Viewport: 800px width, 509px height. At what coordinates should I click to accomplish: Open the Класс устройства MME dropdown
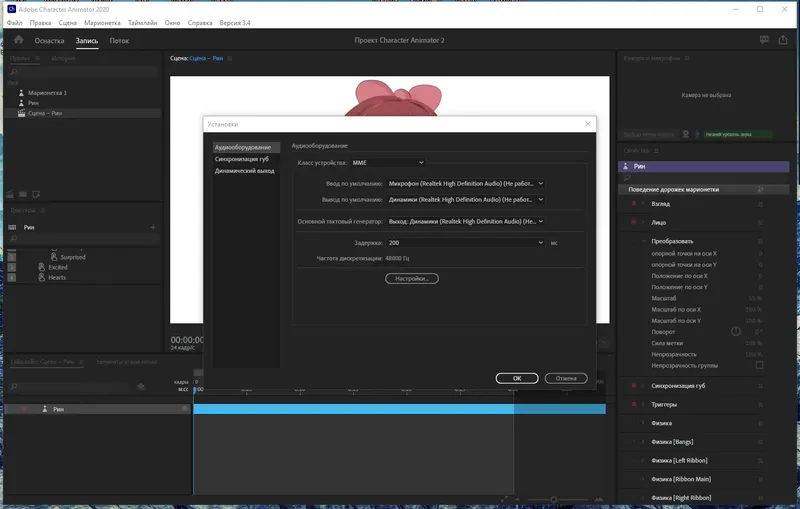[388, 163]
